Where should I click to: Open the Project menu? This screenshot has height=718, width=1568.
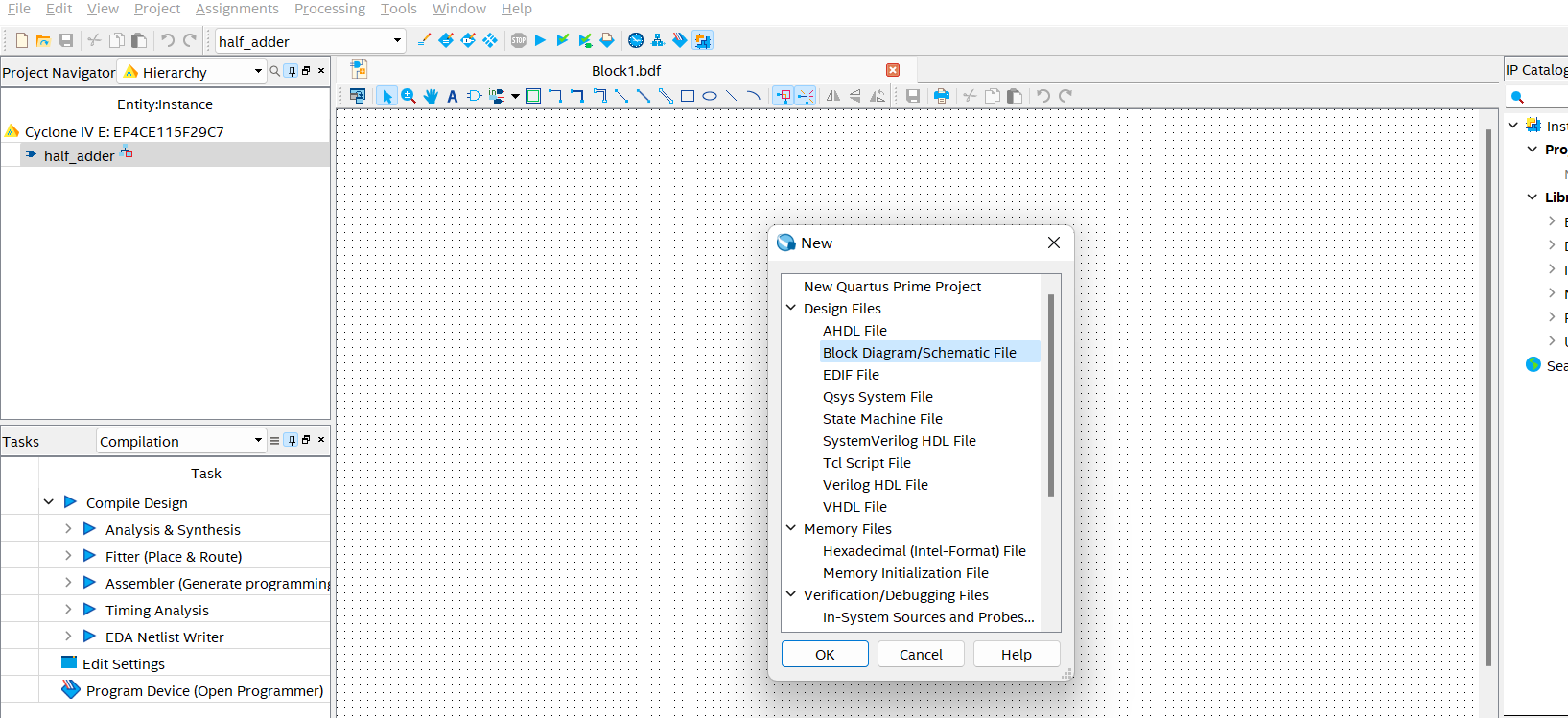point(157,9)
